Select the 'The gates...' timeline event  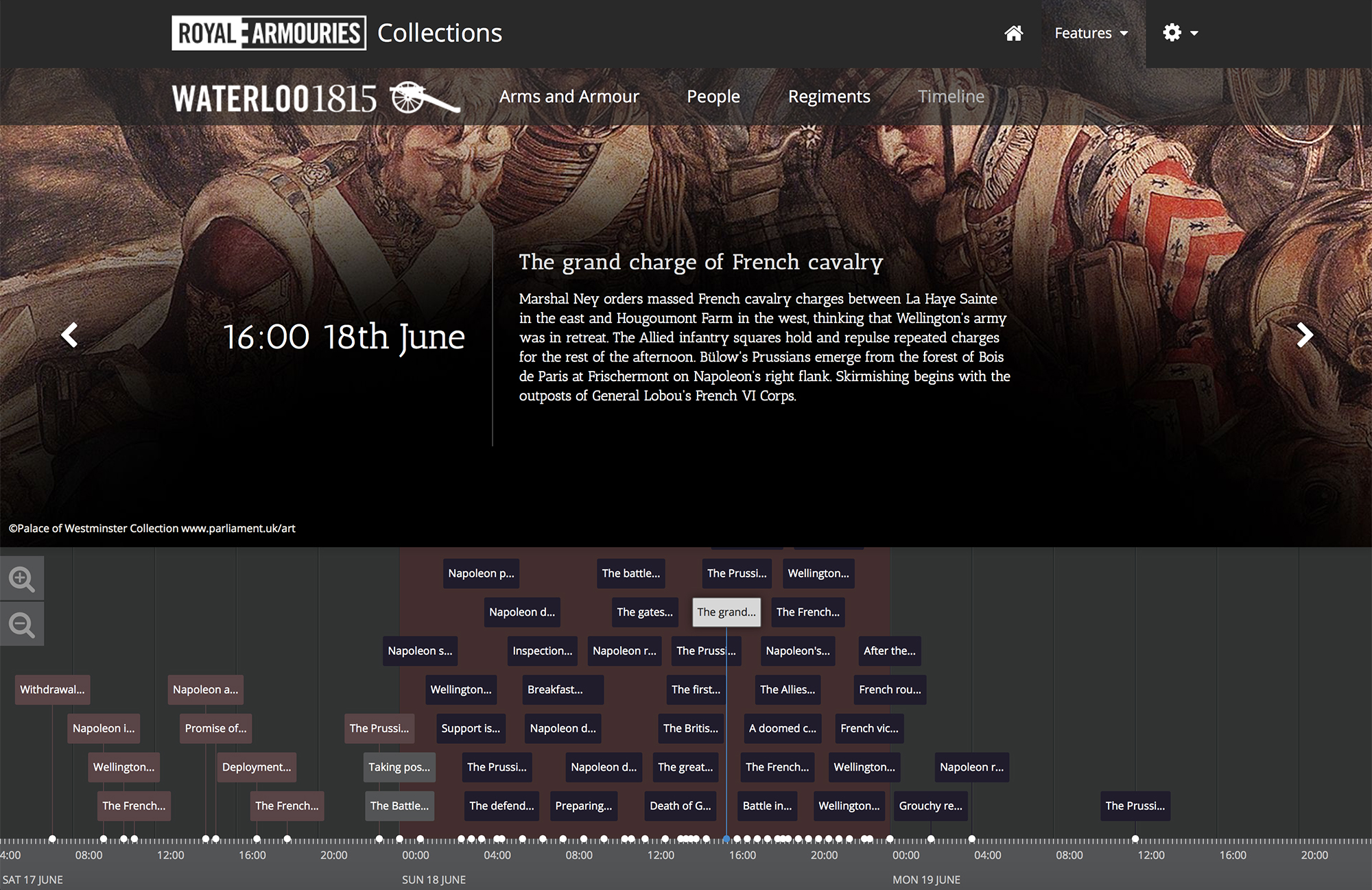point(645,612)
